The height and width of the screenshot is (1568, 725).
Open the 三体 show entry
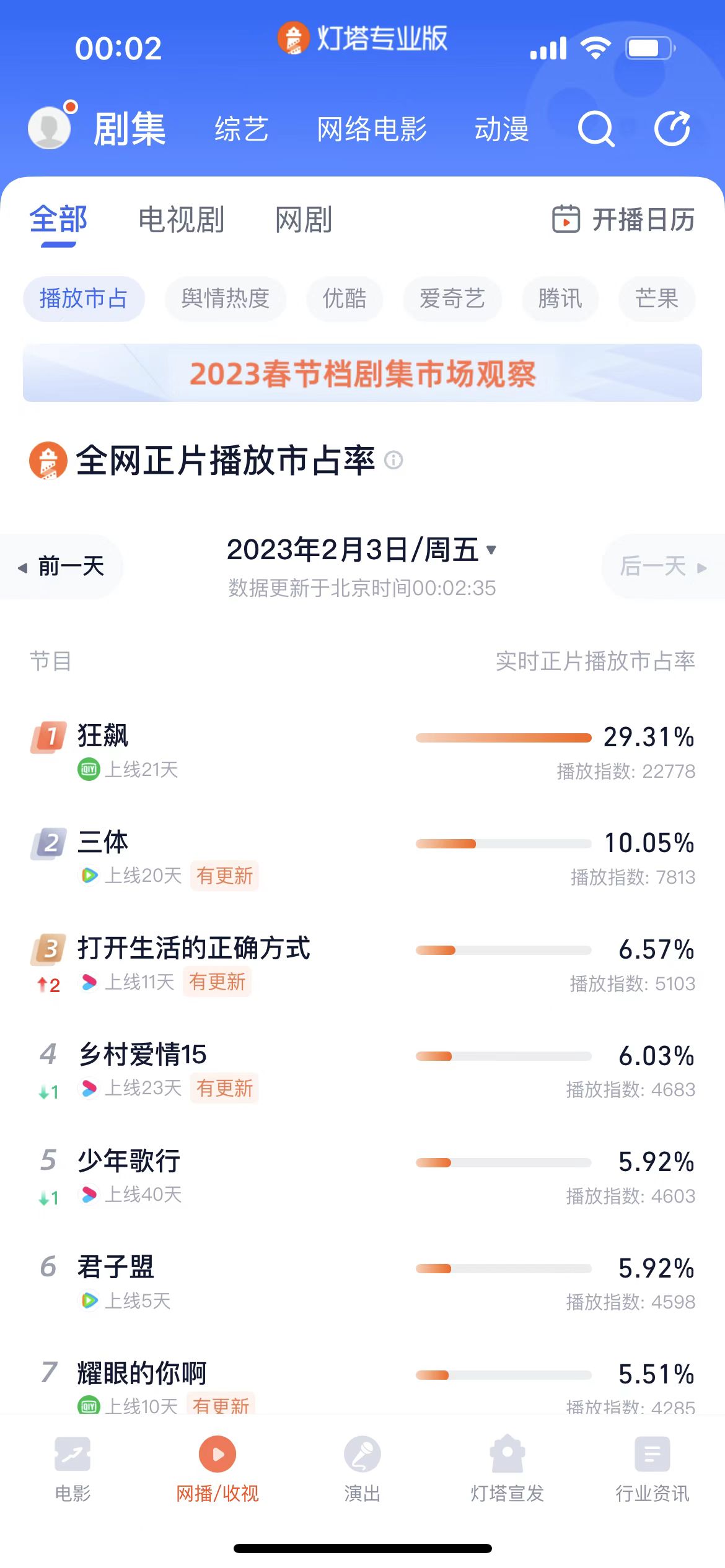103,842
